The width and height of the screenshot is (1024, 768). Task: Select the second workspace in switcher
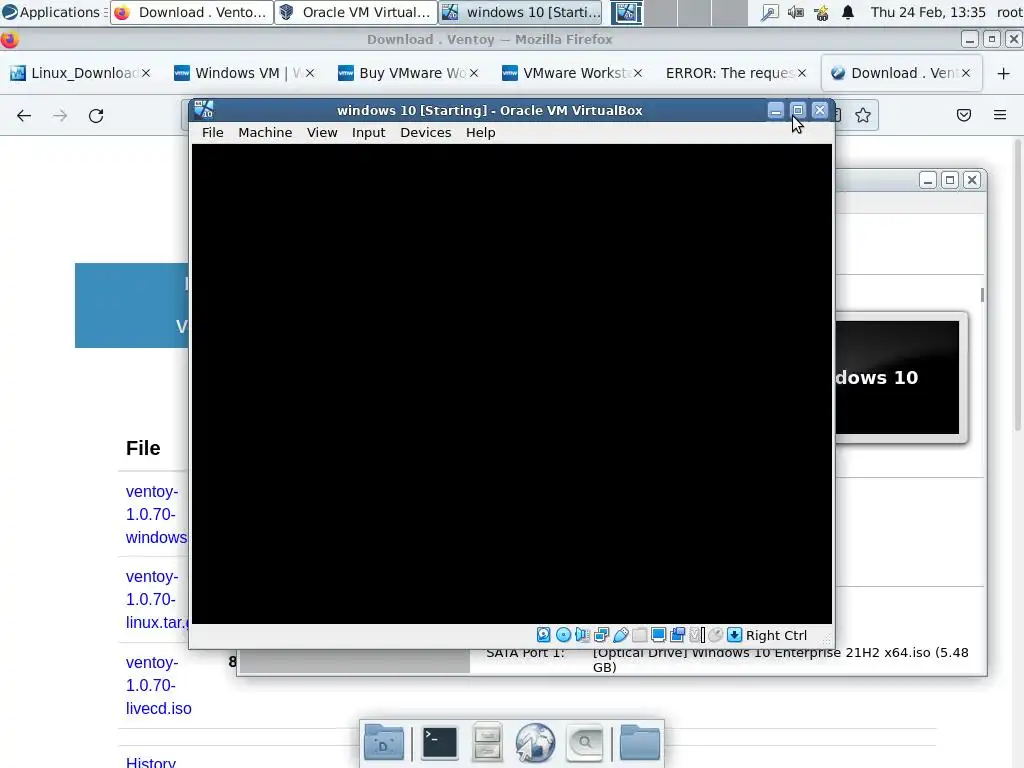click(x=661, y=12)
